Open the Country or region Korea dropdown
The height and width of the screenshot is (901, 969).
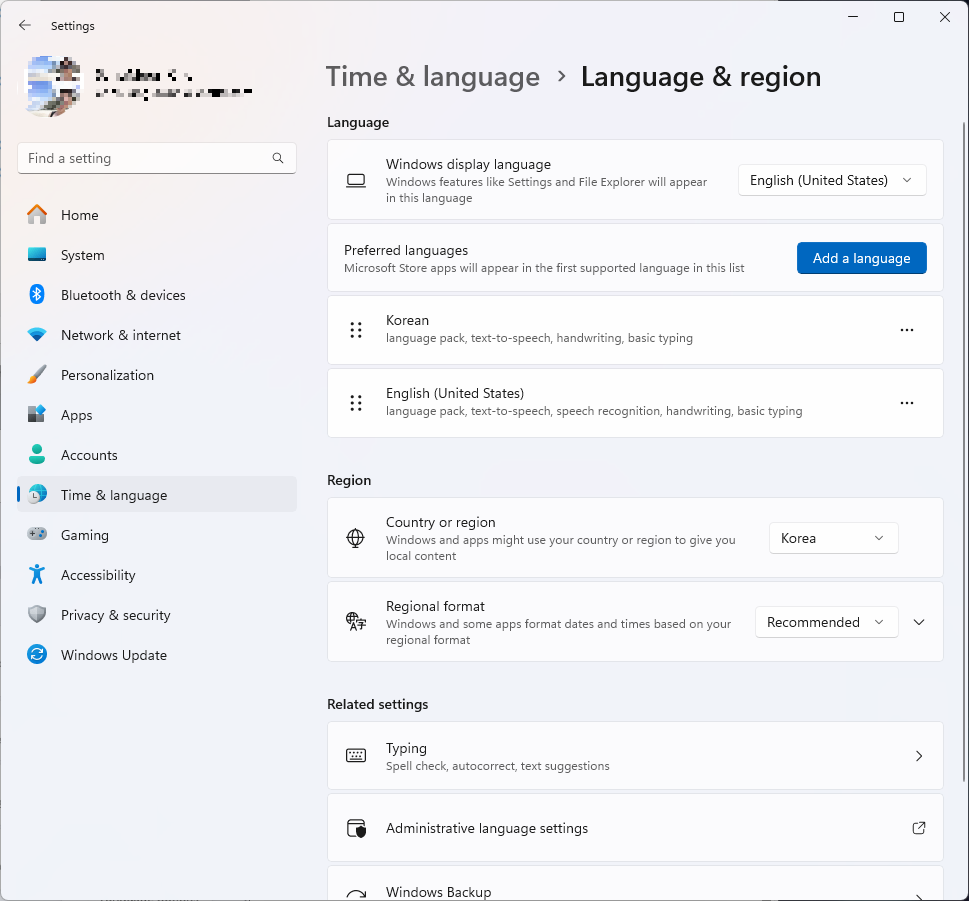tap(833, 538)
